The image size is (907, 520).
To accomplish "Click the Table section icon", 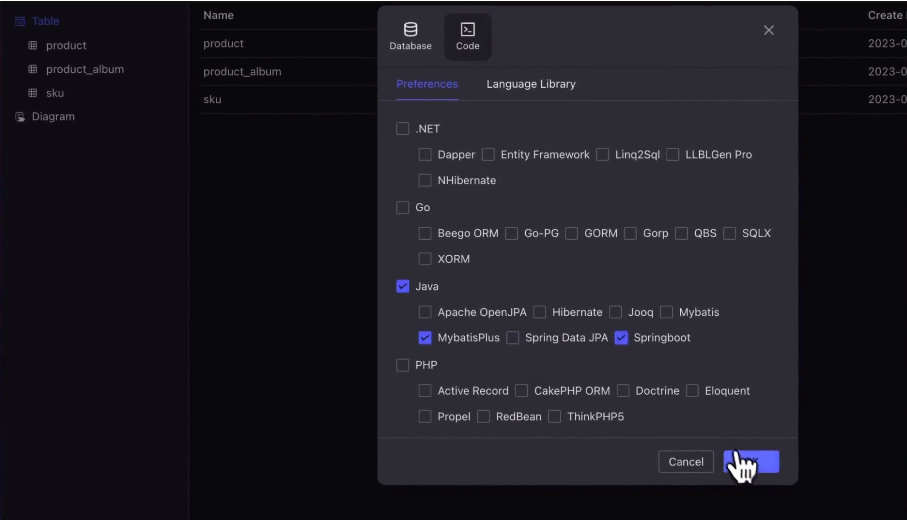I will click(20, 21).
